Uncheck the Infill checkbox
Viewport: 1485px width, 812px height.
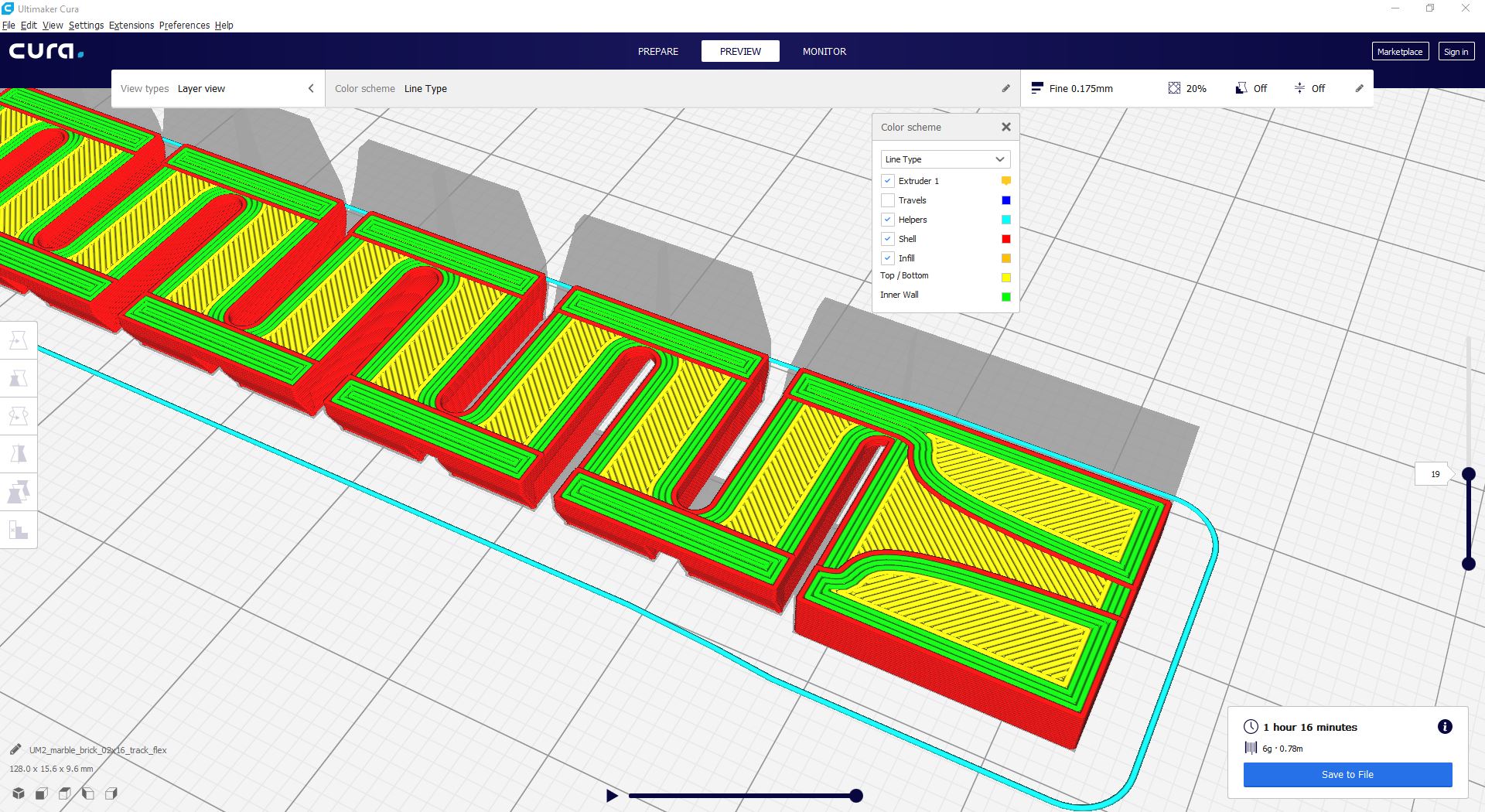tap(888, 258)
